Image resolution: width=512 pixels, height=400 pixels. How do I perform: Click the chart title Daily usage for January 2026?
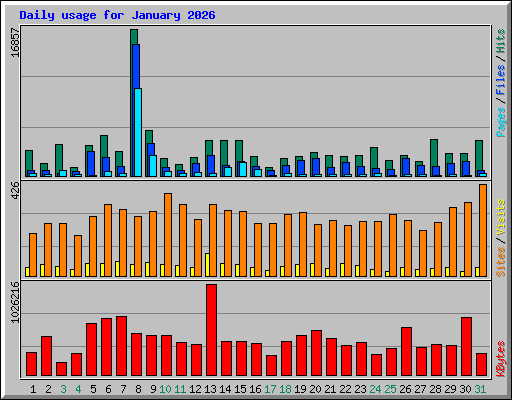pyautogui.click(x=117, y=15)
